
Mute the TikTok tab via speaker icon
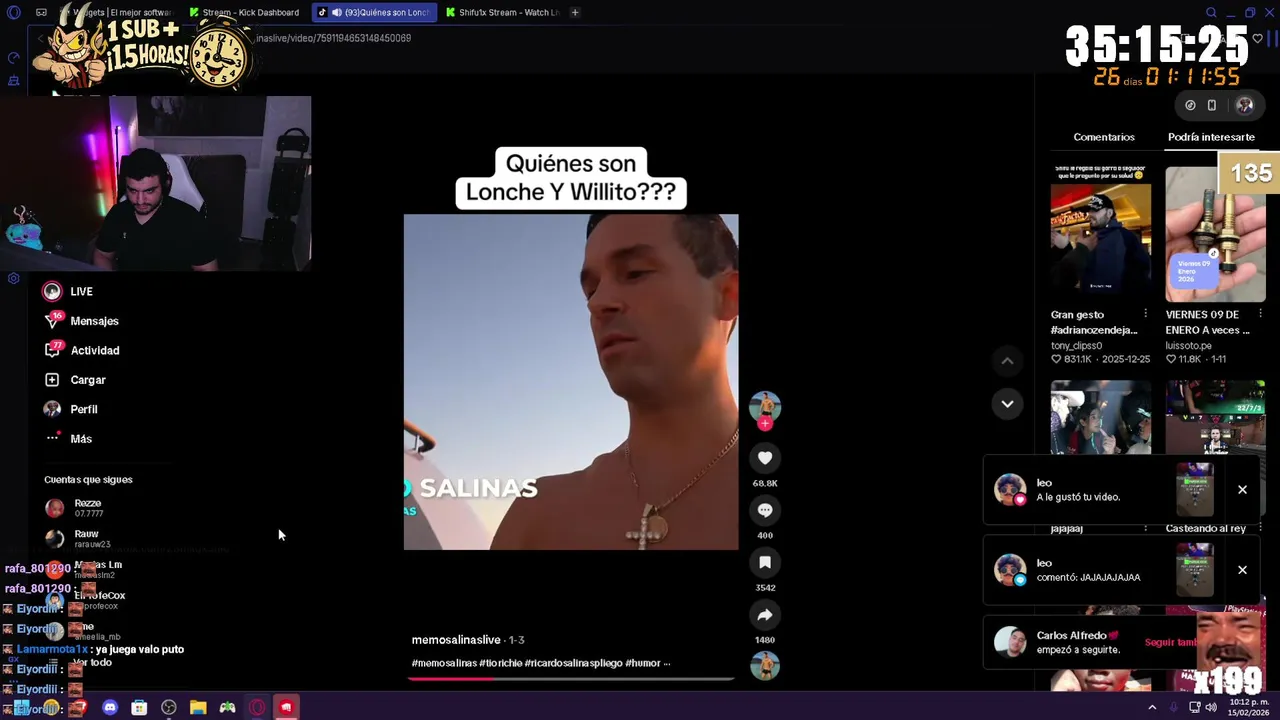coord(337,12)
